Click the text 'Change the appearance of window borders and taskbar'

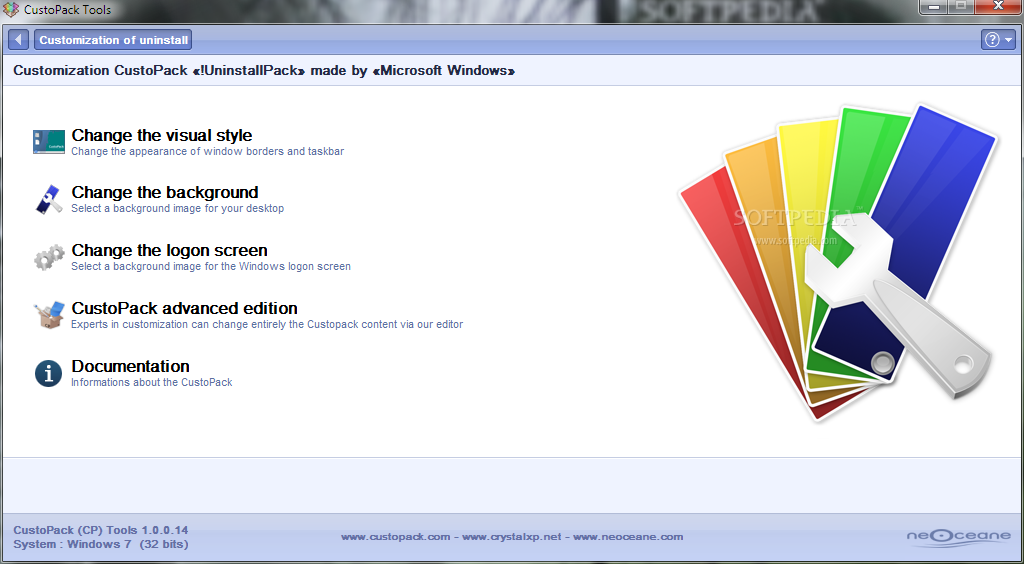point(207,151)
